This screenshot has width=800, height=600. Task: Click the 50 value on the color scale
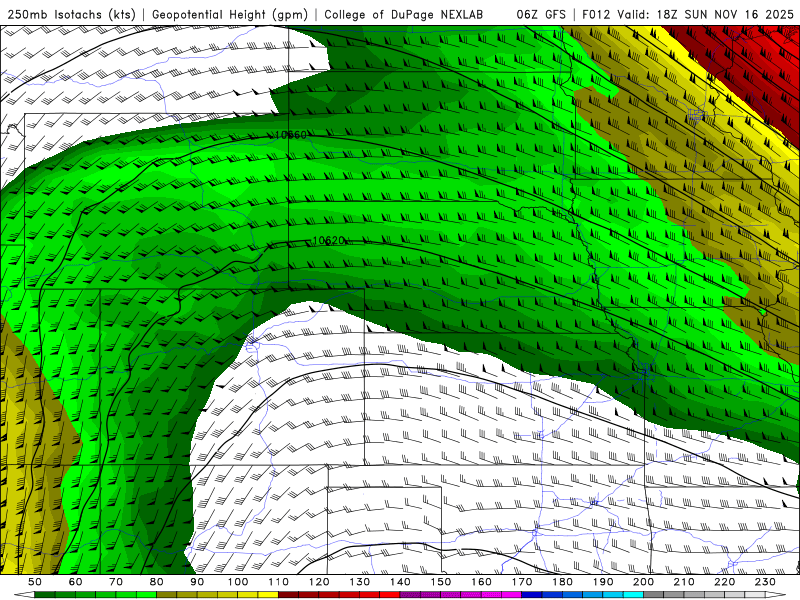pyautogui.click(x=35, y=582)
